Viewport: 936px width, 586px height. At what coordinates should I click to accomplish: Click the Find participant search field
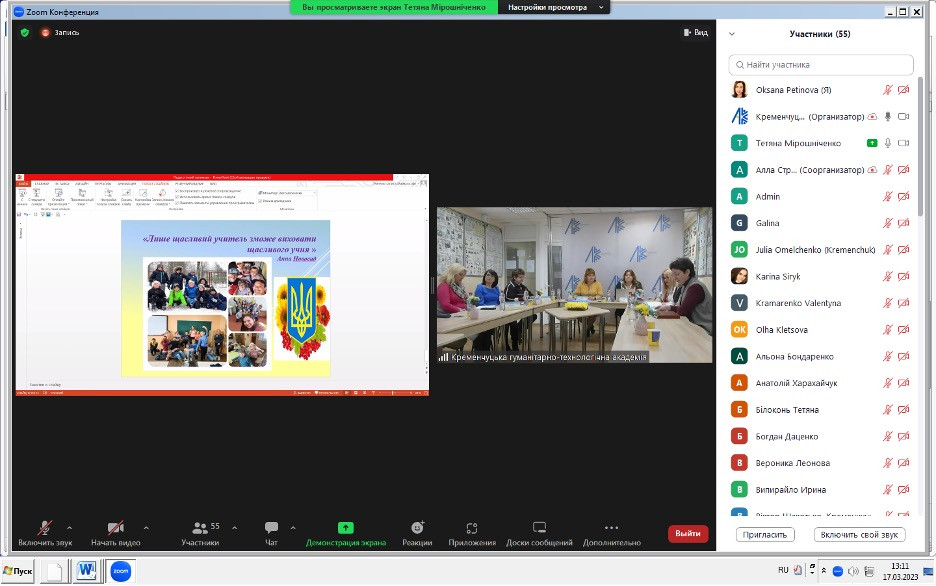pos(820,64)
